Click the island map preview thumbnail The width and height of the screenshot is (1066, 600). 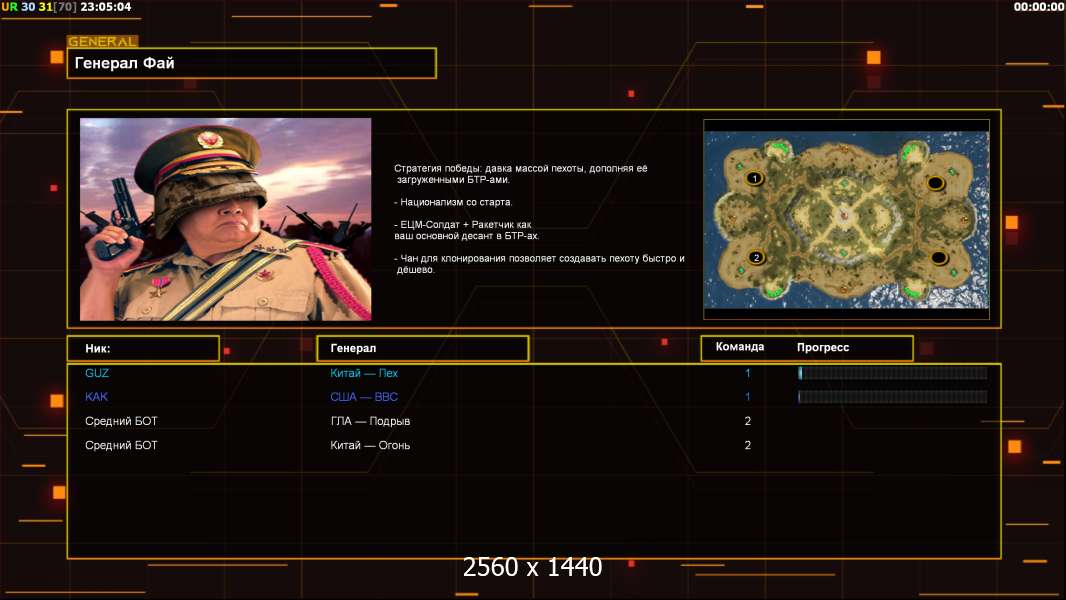click(846, 219)
